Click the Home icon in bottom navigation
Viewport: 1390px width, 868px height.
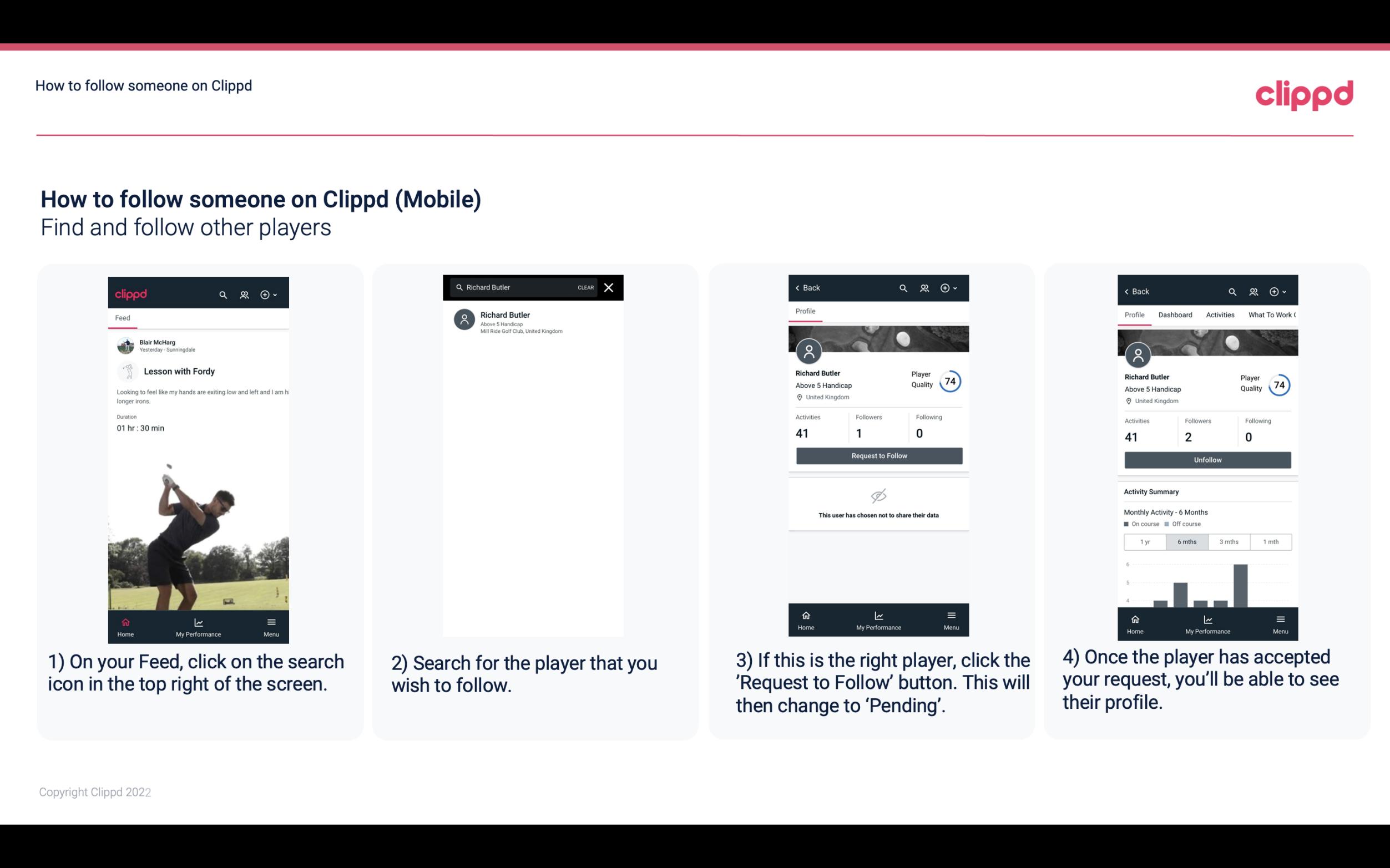(x=125, y=623)
